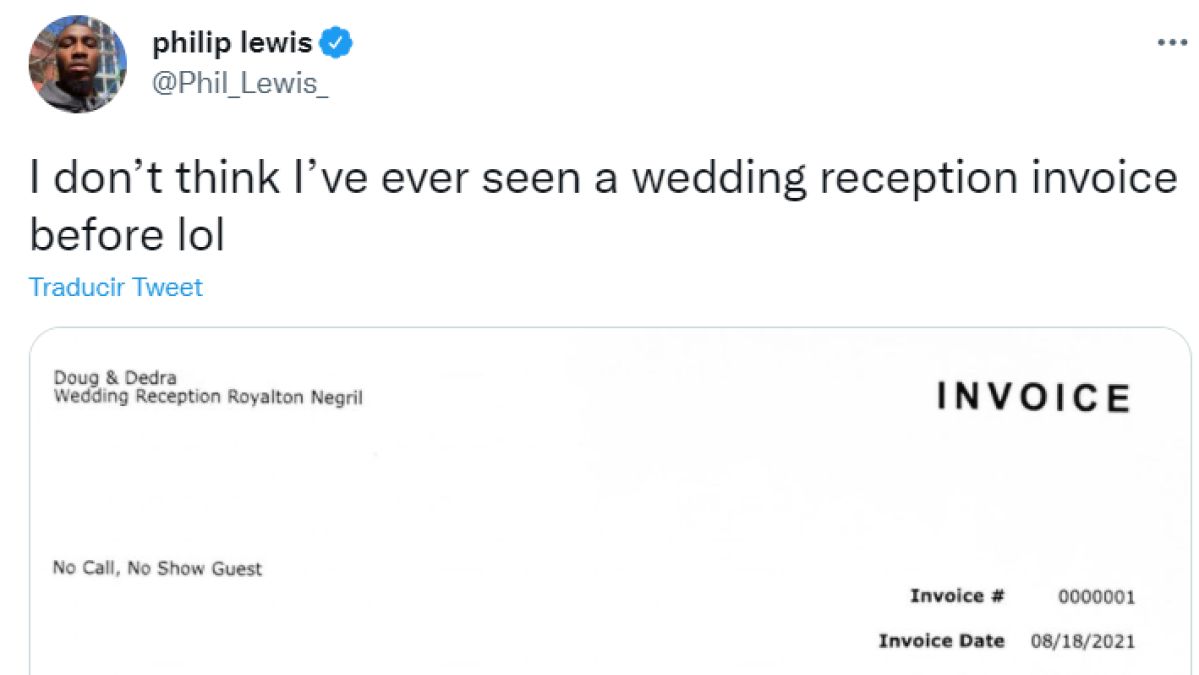1199x675 pixels.
Task: Open the three-dot more options menu
Action: point(1170,43)
